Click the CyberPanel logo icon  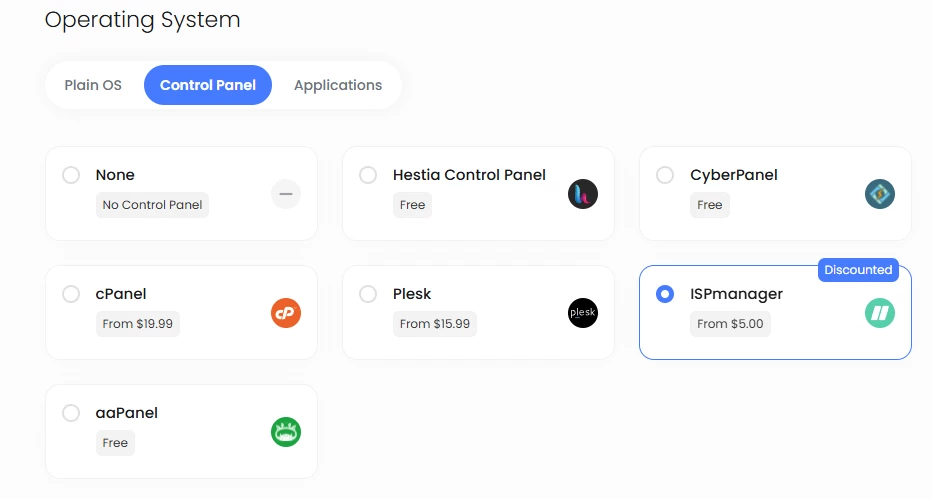[x=880, y=194]
